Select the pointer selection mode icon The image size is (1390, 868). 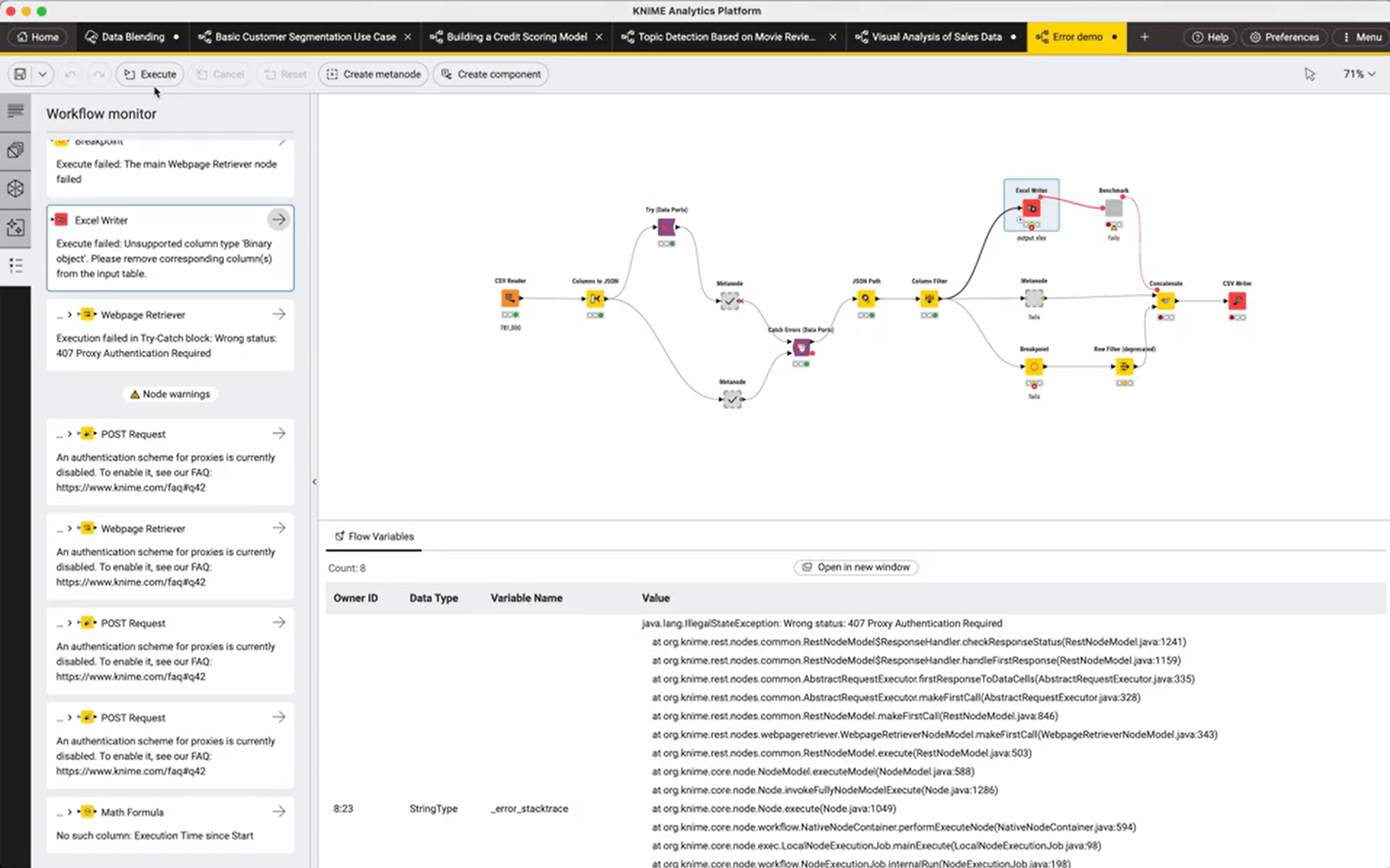[x=1310, y=74]
